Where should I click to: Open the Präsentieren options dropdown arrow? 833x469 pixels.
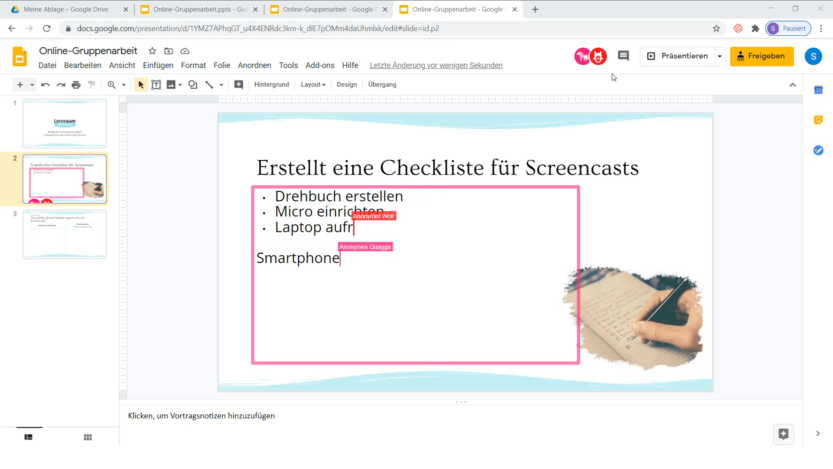click(720, 56)
